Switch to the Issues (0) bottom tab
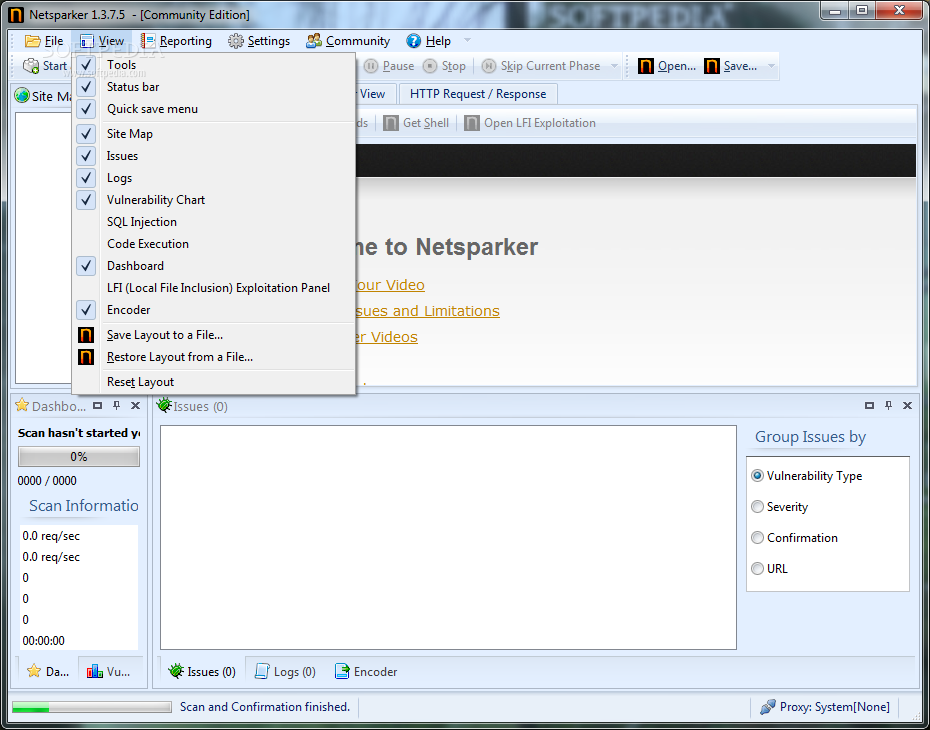The height and width of the screenshot is (730, 930). click(202, 671)
